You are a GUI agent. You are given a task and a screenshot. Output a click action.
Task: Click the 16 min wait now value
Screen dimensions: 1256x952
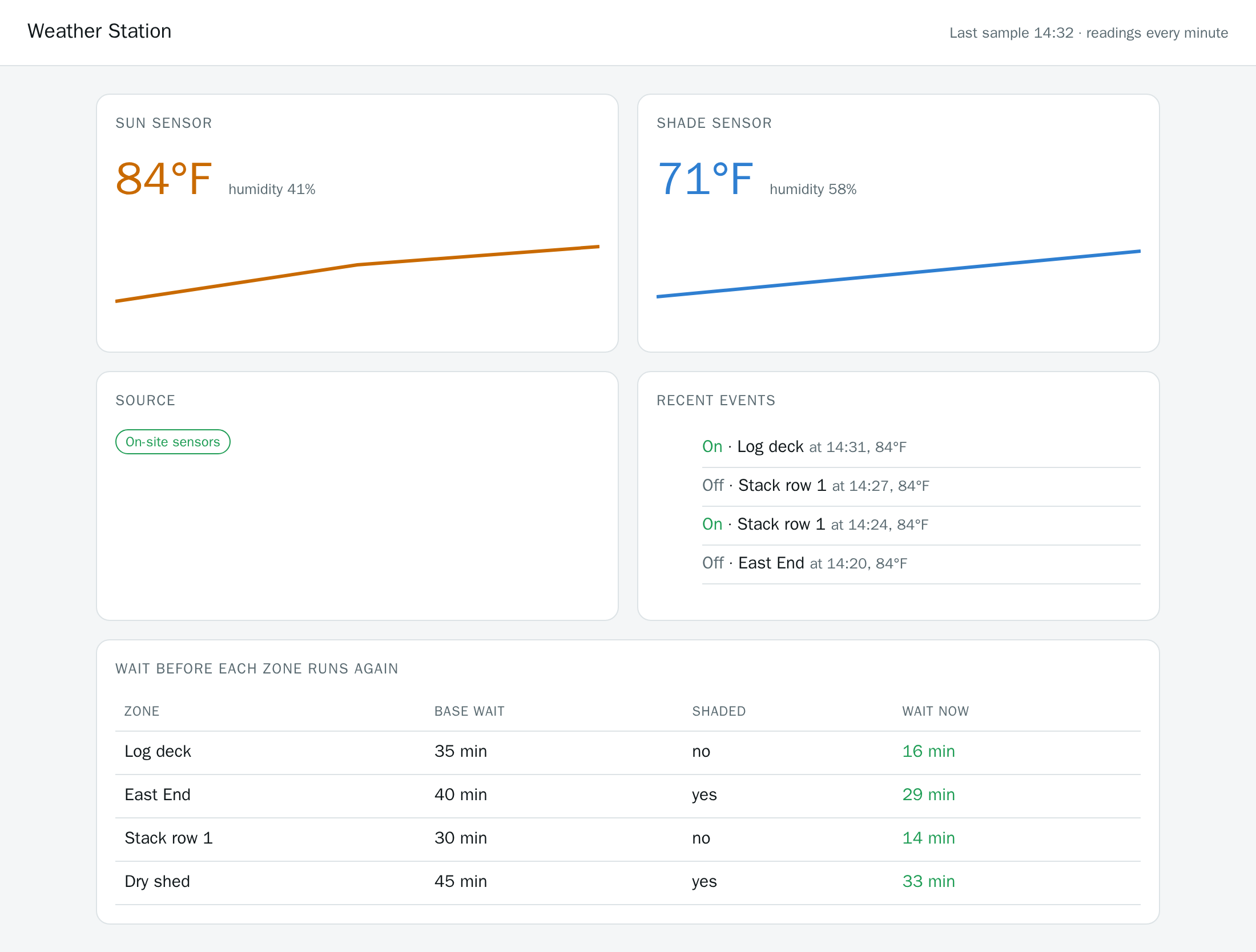pos(928,752)
